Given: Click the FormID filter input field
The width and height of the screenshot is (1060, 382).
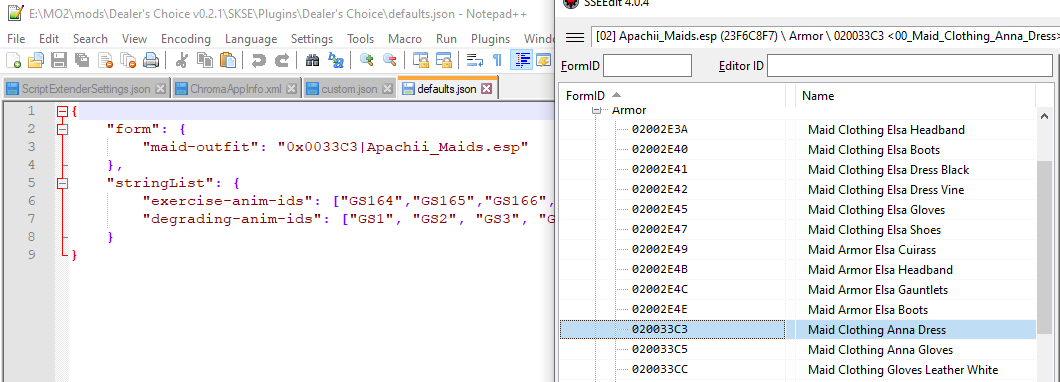Looking at the screenshot, I should pos(647,66).
